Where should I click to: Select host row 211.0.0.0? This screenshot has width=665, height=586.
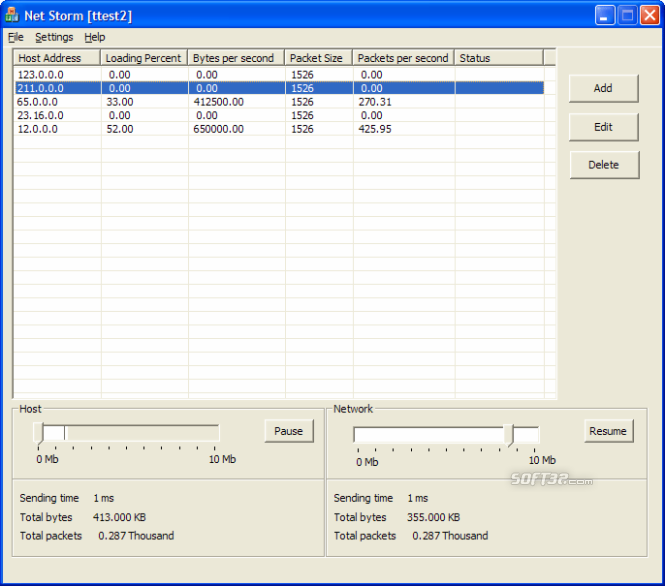[x=280, y=88]
